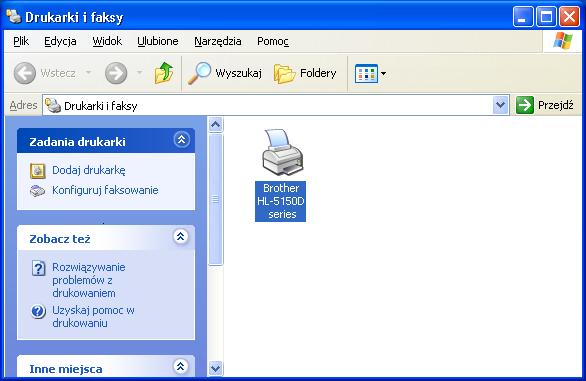This screenshot has height=381, width=586.
Task: Open the Plik menu
Action: [21, 41]
